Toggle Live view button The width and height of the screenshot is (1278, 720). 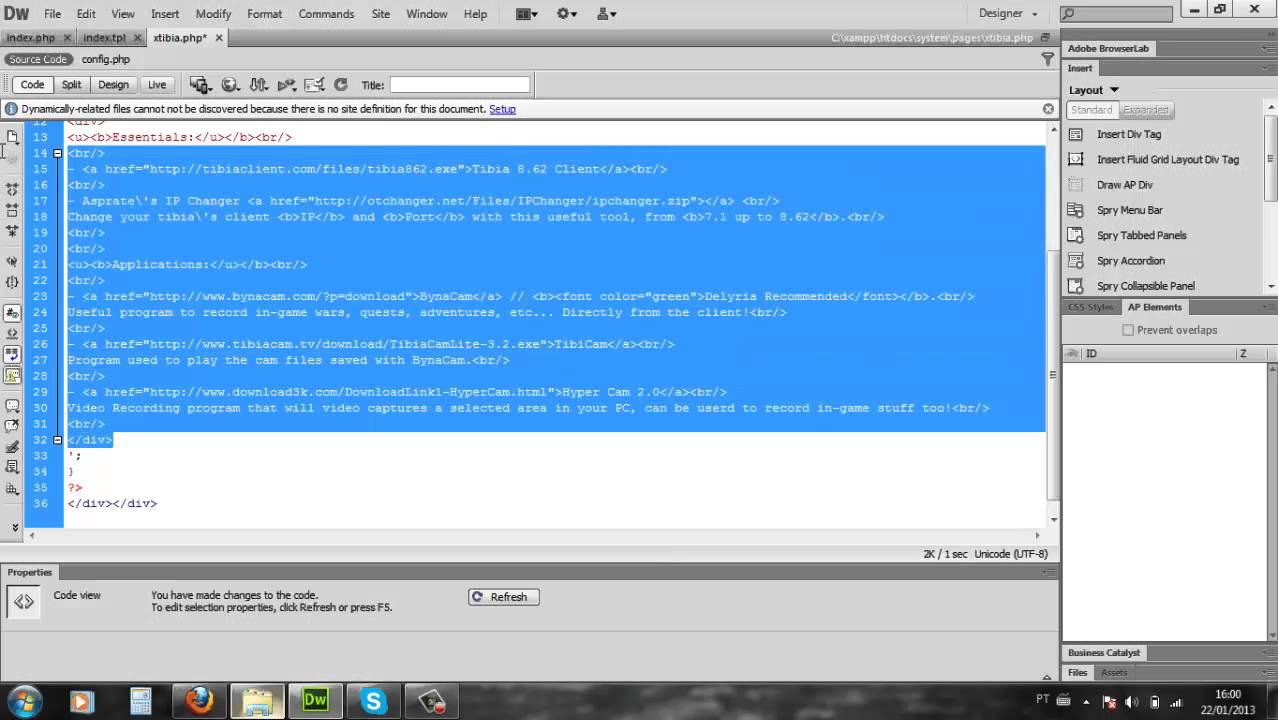tap(157, 85)
